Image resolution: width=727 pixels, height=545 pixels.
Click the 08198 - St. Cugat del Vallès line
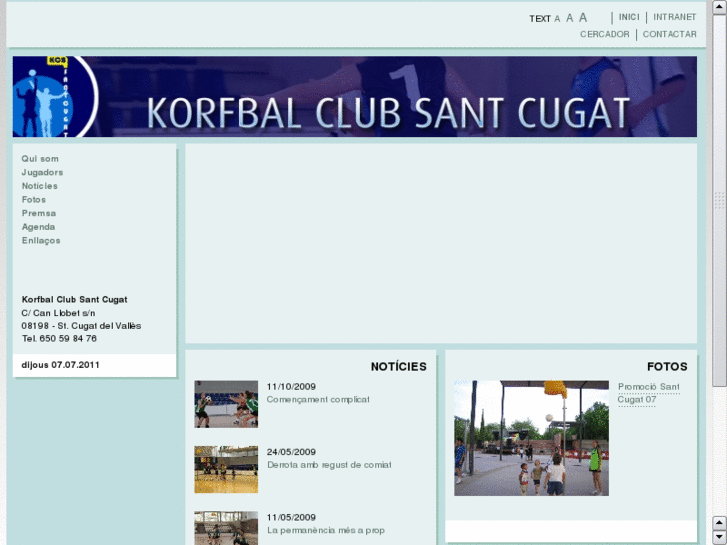(81, 326)
